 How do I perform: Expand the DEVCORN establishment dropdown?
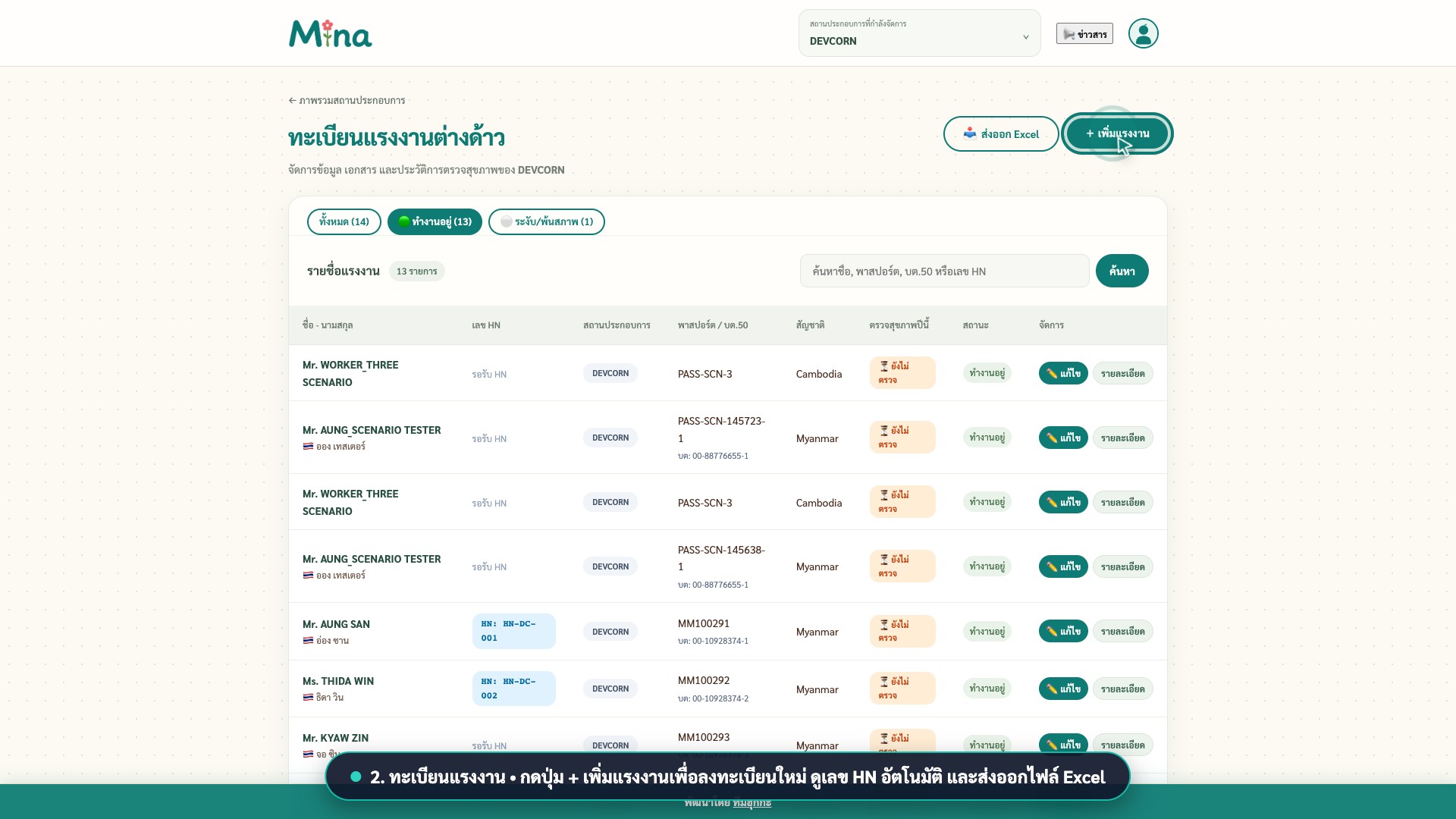click(x=919, y=33)
